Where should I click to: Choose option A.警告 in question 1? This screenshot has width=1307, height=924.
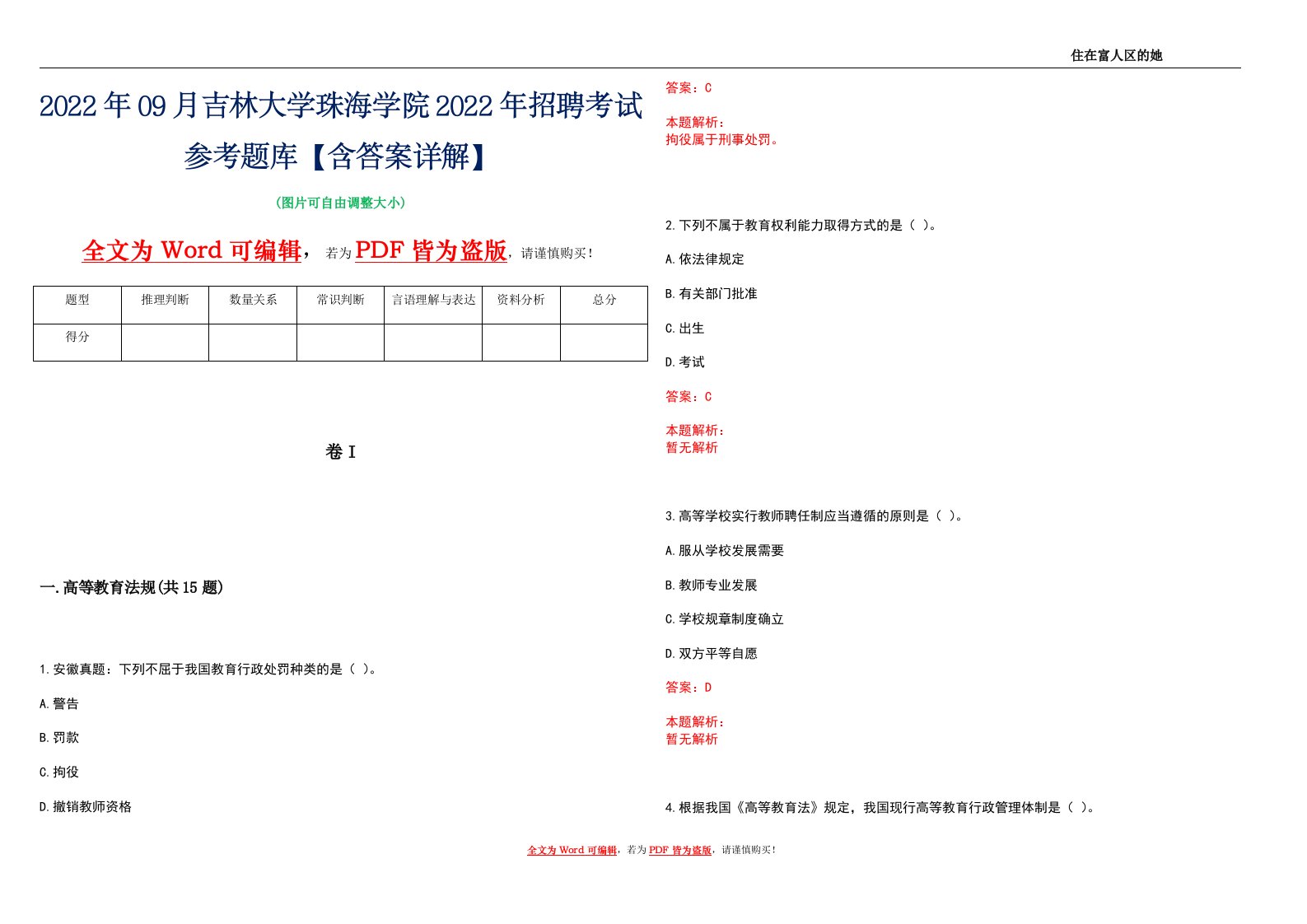(x=59, y=703)
